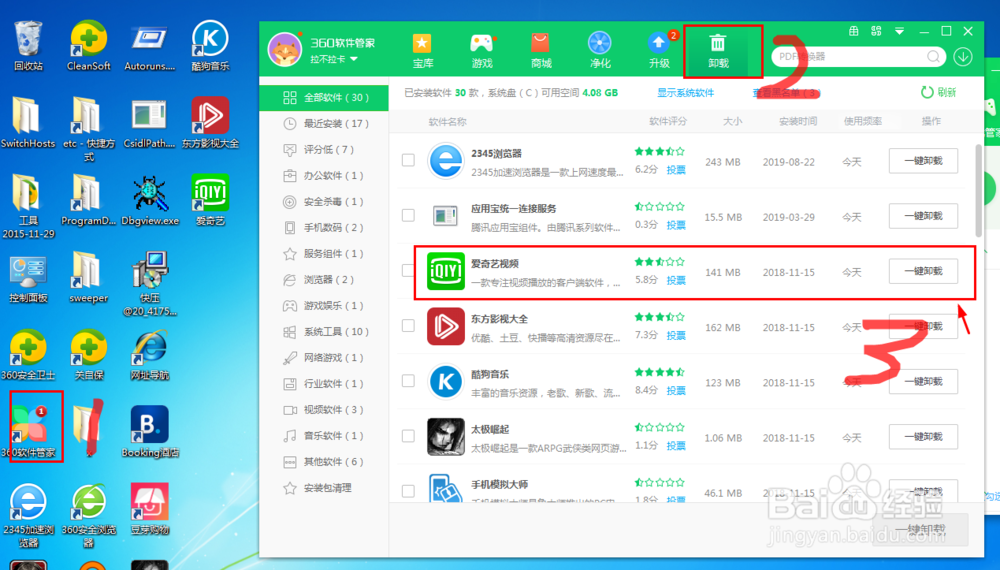
Task: Select 网络游戏 (1) category
Action: pyautogui.click(x=324, y=358)
